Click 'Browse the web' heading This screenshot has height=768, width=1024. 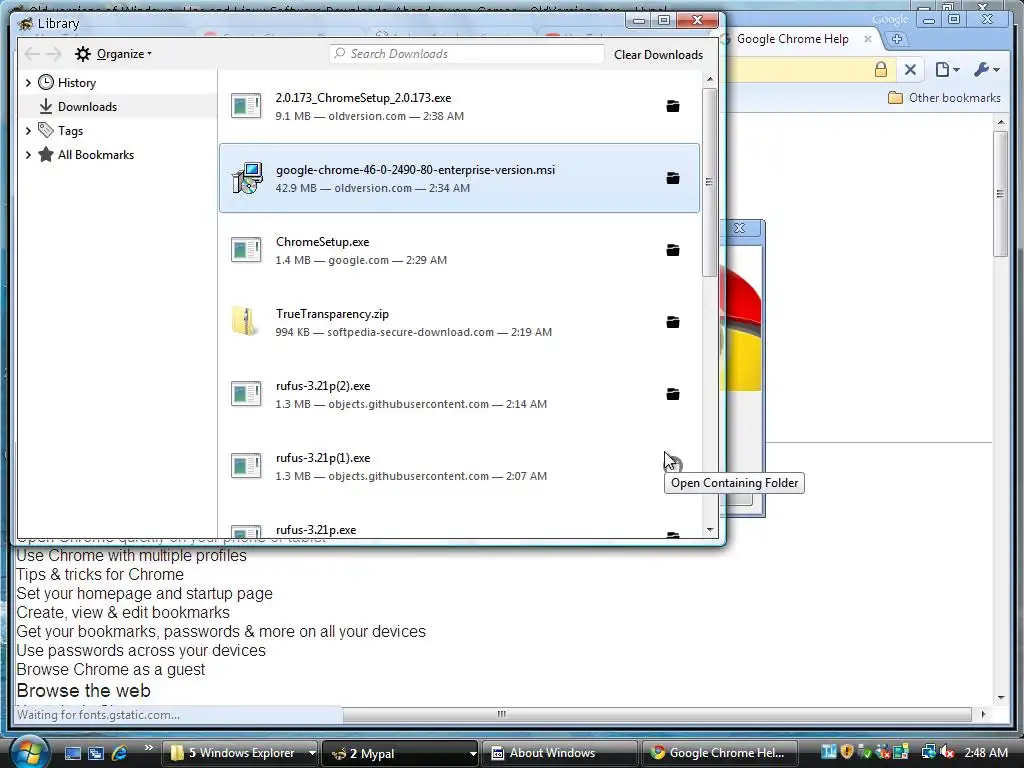point(84,691)
